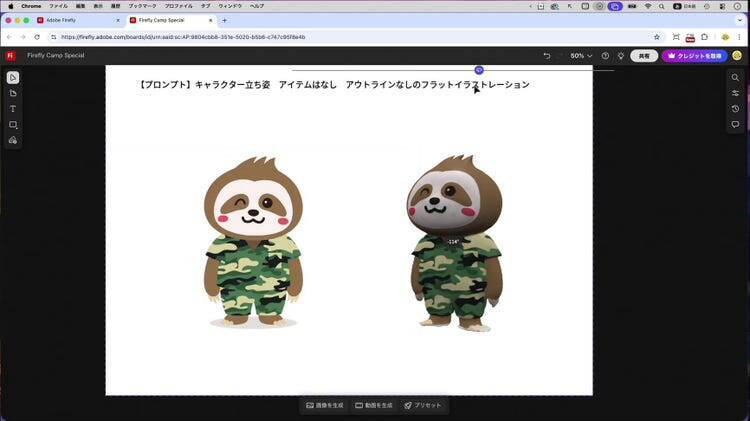Open the shapes and upload tool

[13, 141]
